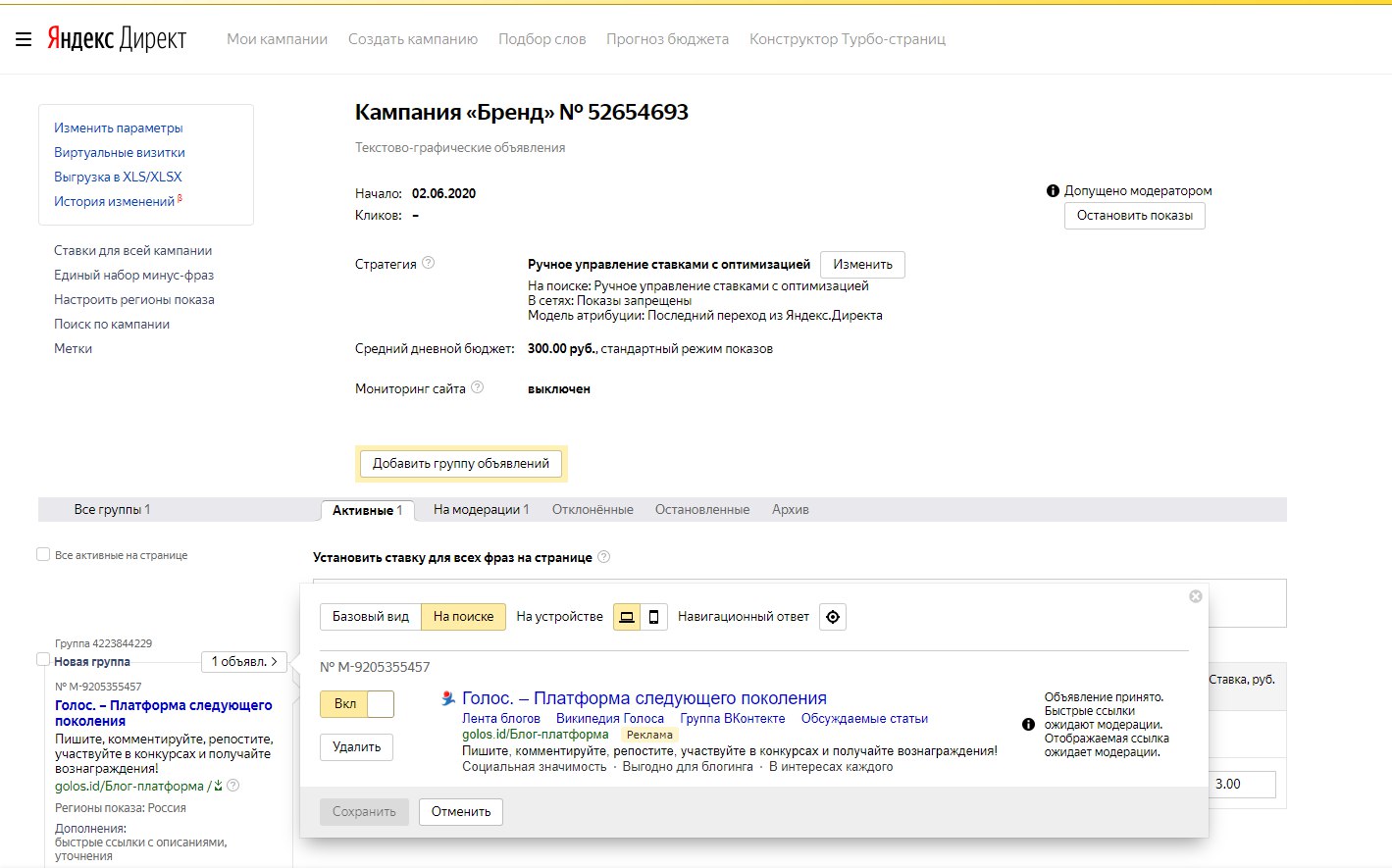Click ad title in popup preview
The width and height of the screenshot is (1392, 868).
(x=644, y=698)
